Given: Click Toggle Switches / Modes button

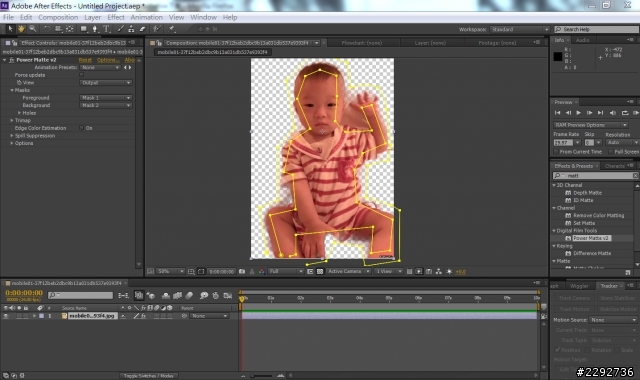Looking at the screenshot, I should [x=149, y=376].
